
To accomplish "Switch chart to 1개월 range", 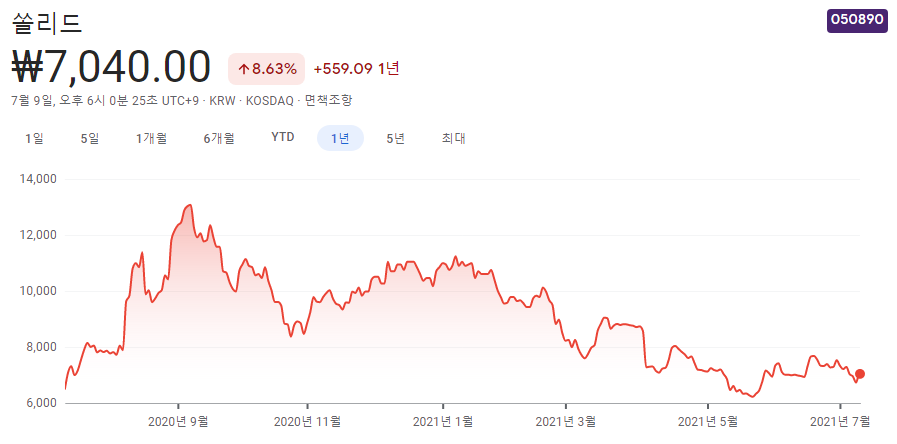I will [x=152, y=138].
